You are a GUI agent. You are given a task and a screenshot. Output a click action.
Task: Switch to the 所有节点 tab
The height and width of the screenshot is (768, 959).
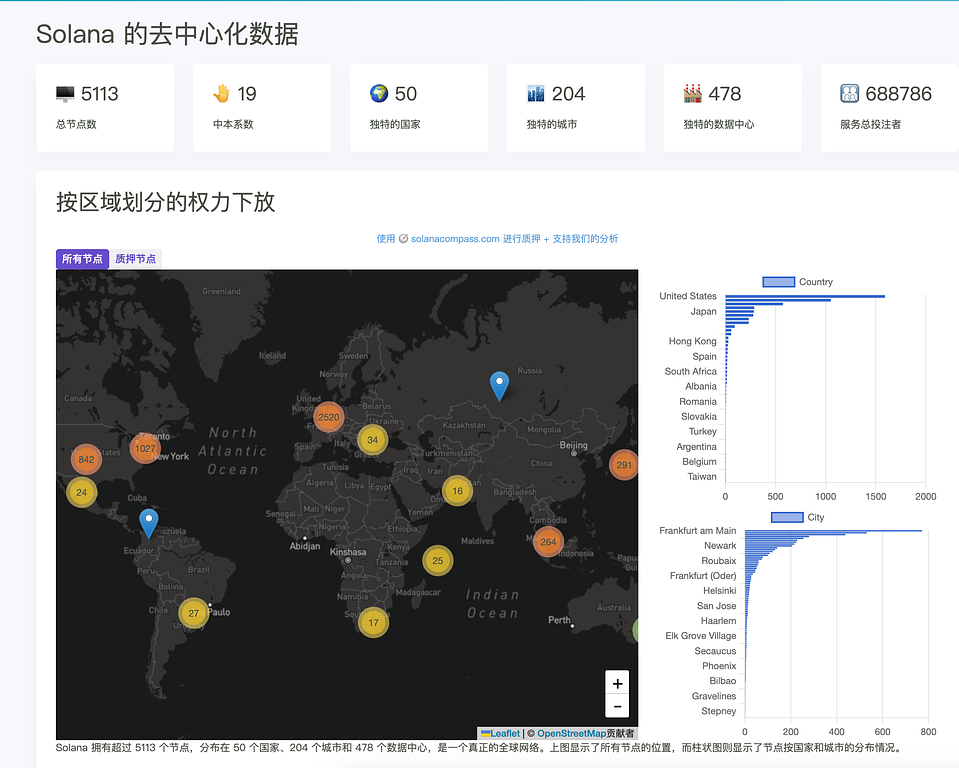coord(82,259)
